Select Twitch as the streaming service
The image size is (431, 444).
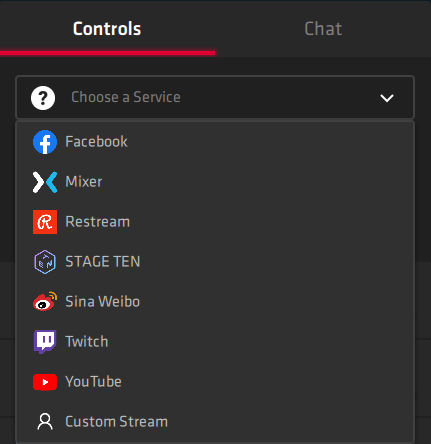point(215,342)
